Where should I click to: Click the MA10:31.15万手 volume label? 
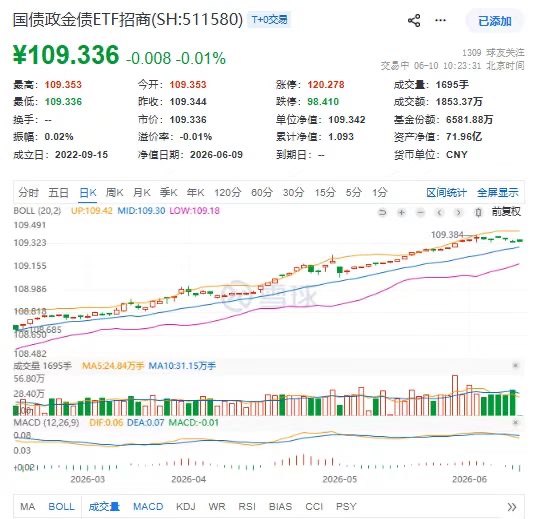(182, 366)
